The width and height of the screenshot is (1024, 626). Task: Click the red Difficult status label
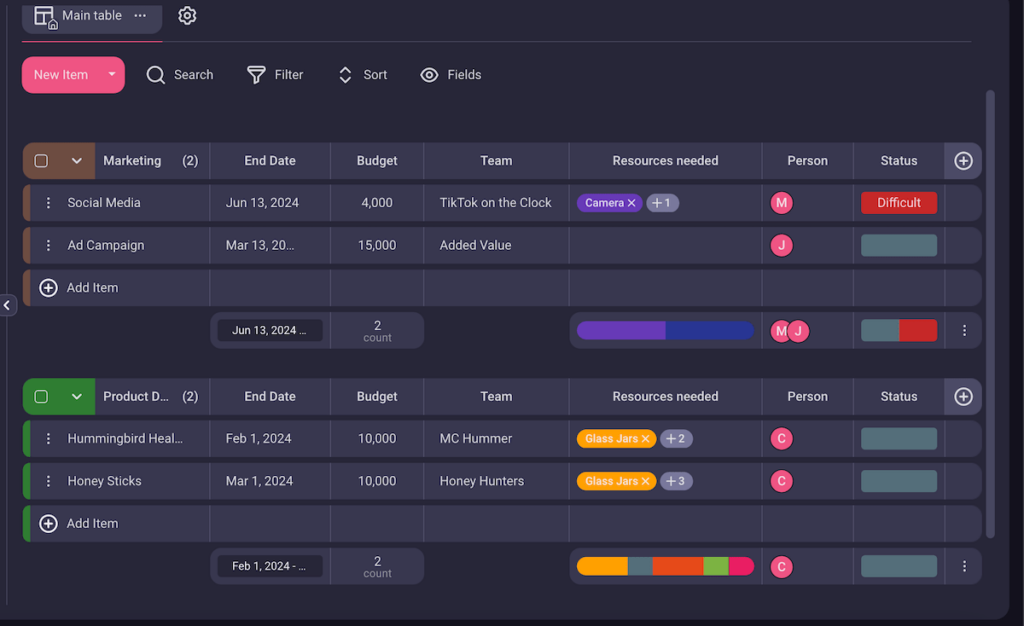click(898, 202)
